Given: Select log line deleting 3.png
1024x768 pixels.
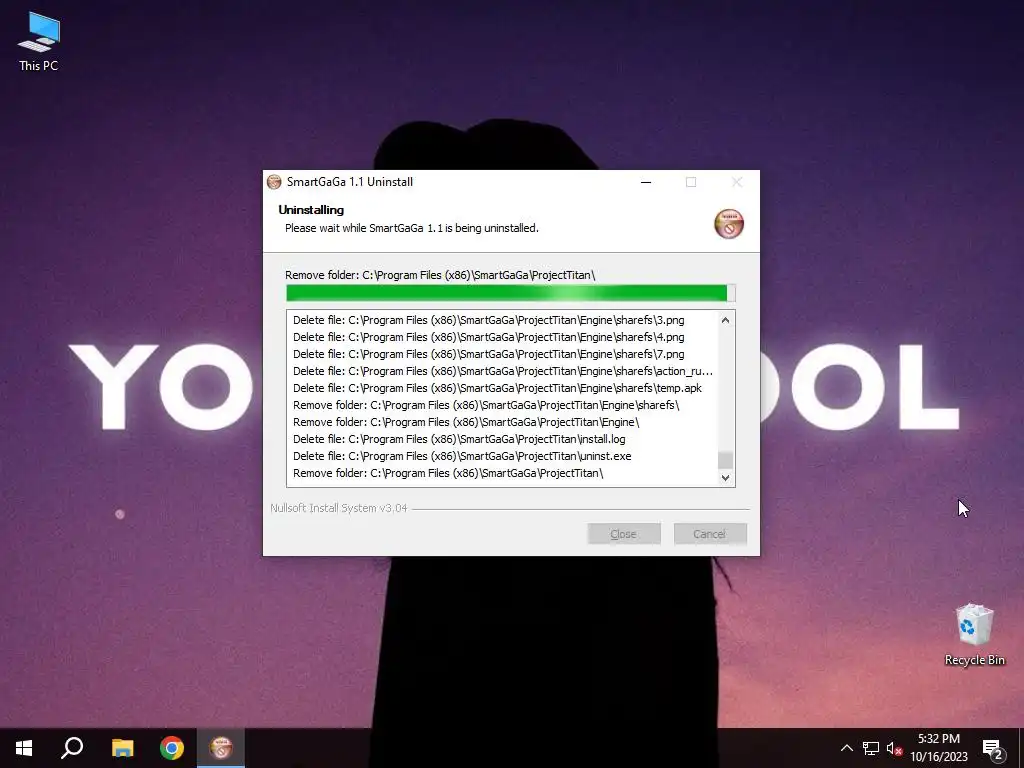Looking at the screenshot, I should [488, 320].
